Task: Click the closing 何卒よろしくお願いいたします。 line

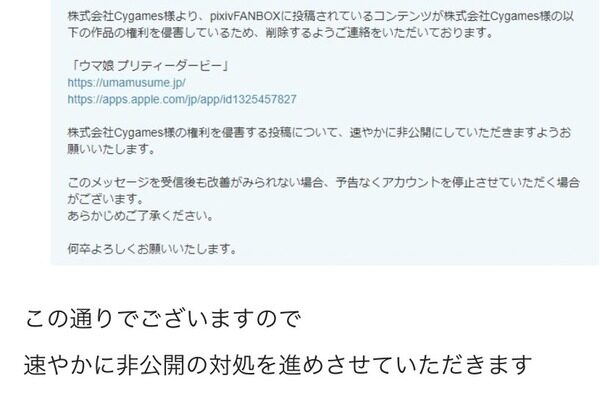Action: (x=152, y=249)
